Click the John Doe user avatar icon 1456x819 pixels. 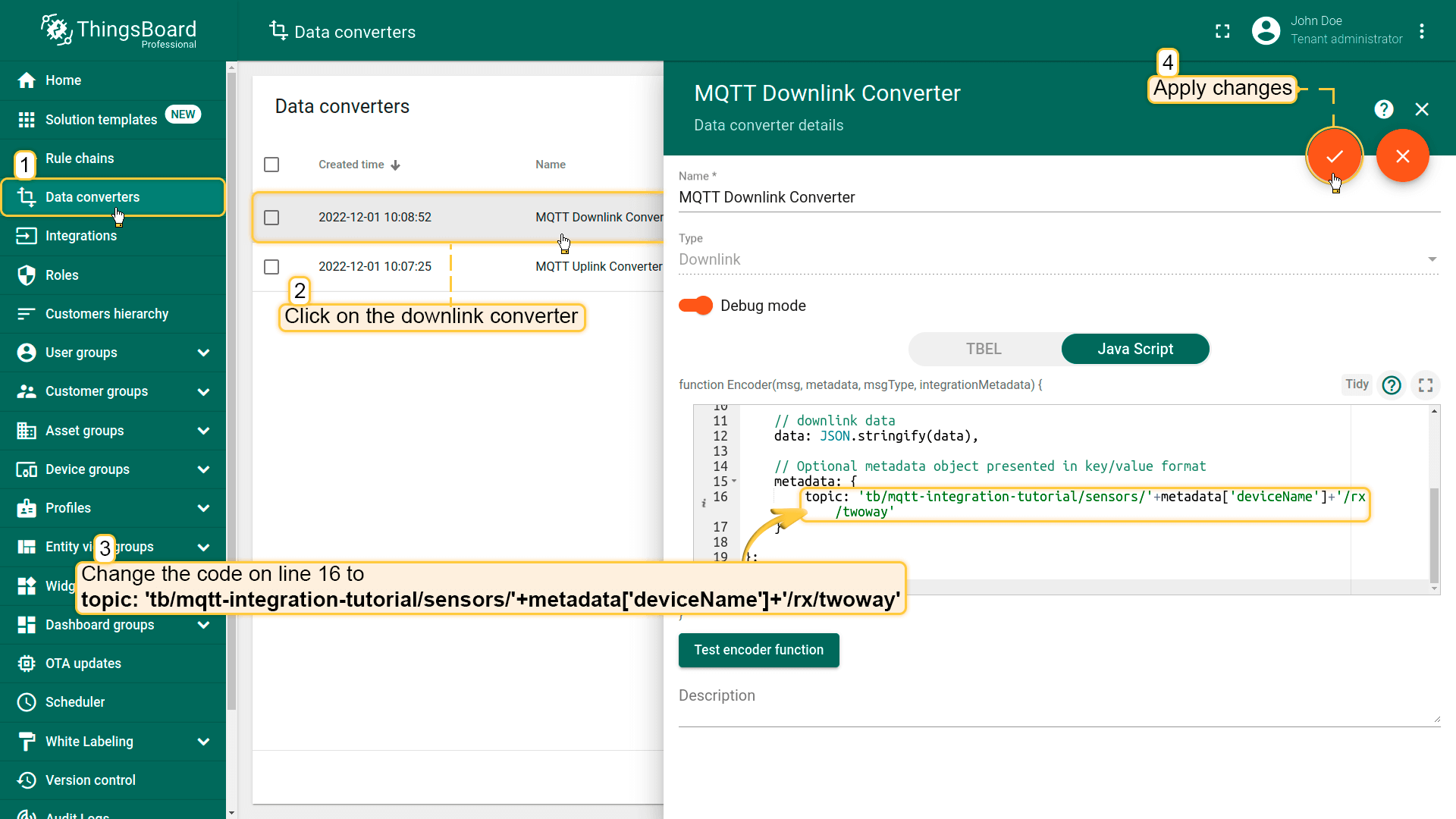pos(1266,31)
